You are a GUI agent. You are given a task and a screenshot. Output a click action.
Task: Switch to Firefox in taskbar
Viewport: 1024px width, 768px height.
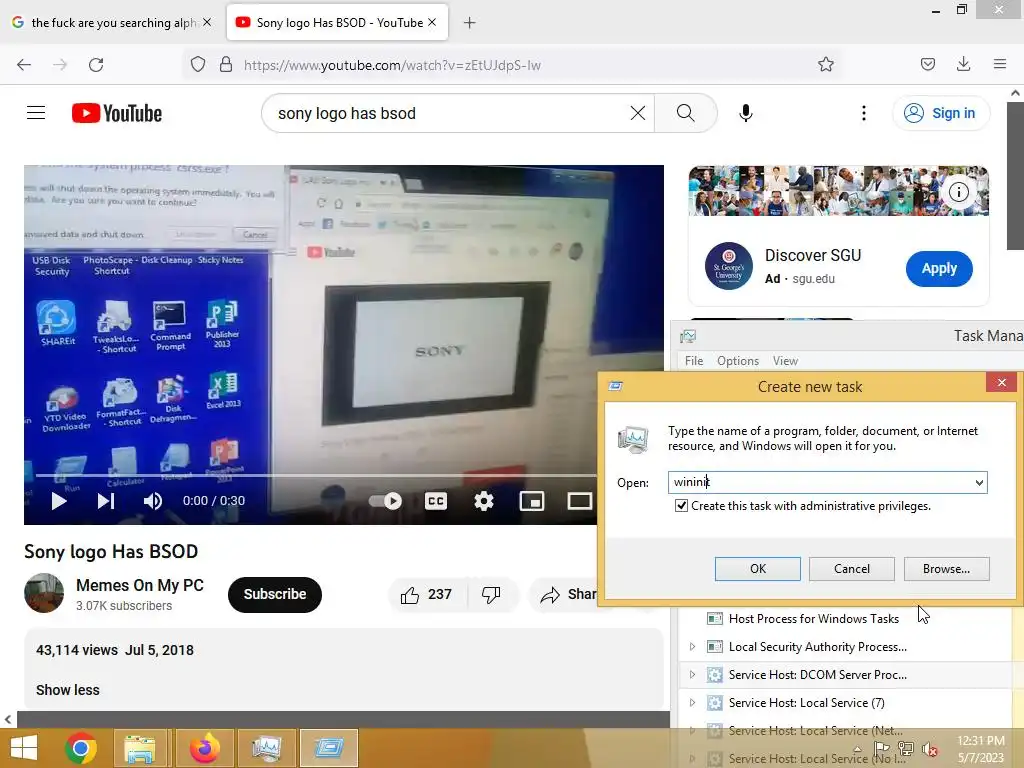[204, 748]
